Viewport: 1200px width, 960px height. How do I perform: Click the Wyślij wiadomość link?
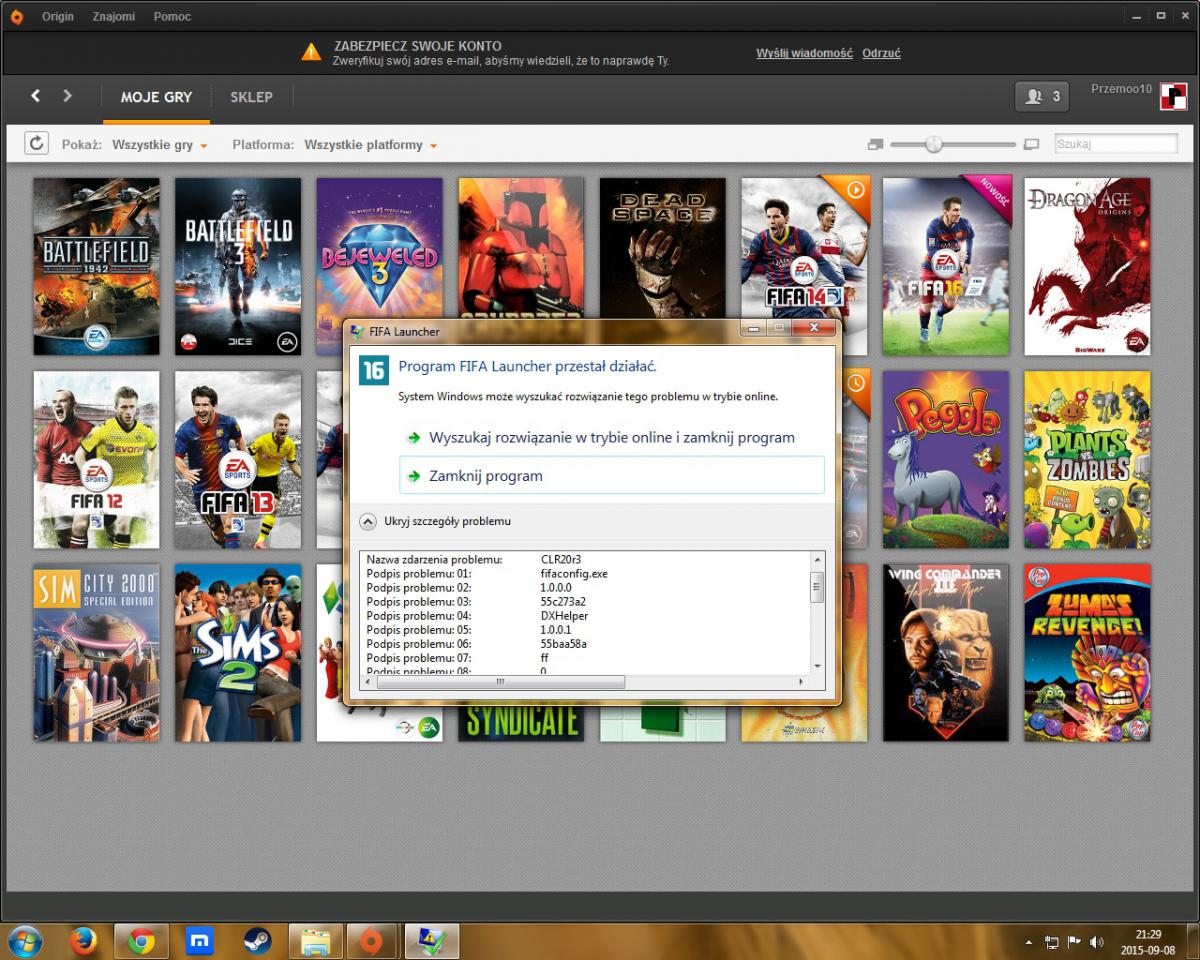click(x=804, y=53)
